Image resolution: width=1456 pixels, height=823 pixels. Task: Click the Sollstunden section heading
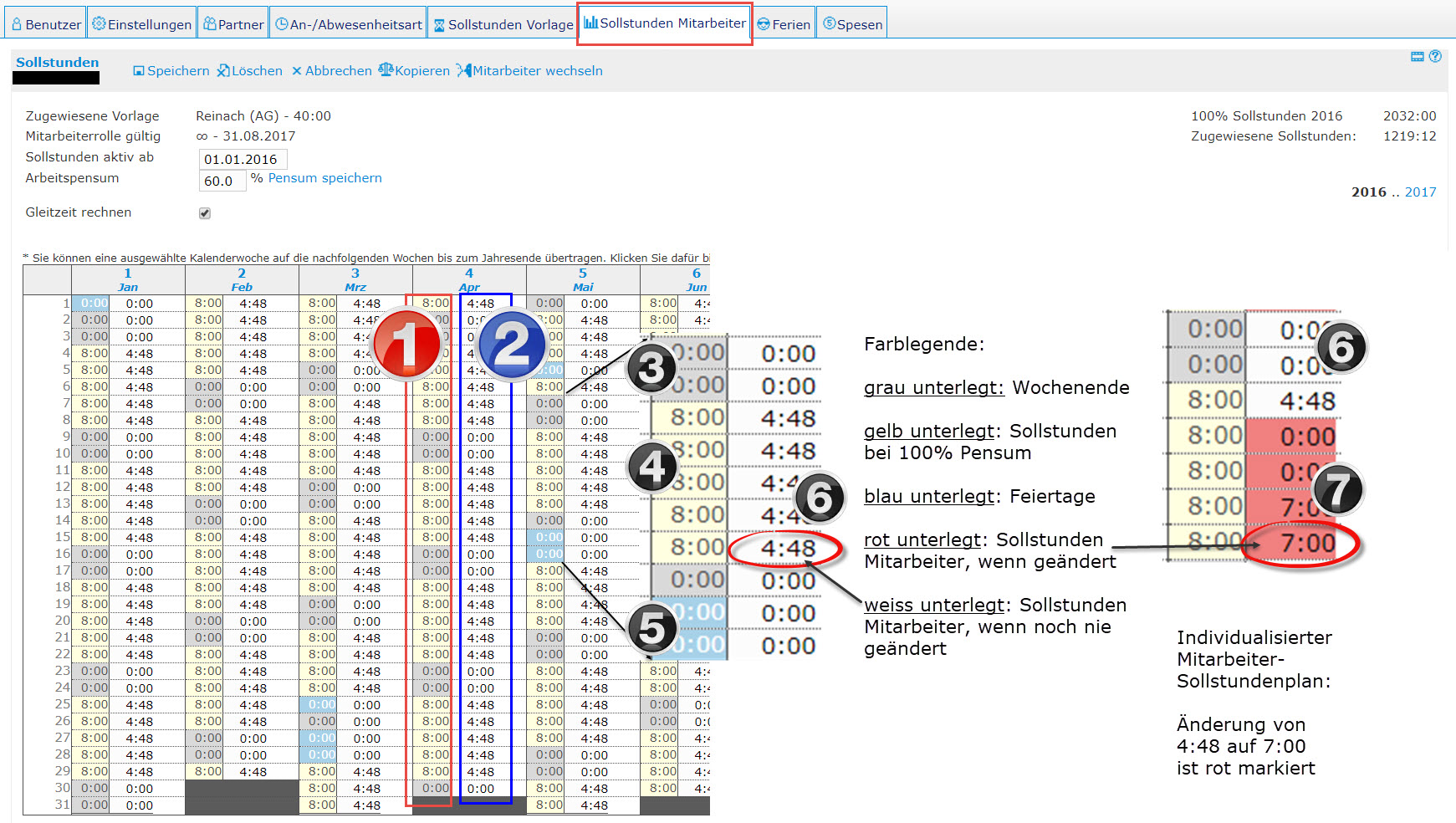57,62
